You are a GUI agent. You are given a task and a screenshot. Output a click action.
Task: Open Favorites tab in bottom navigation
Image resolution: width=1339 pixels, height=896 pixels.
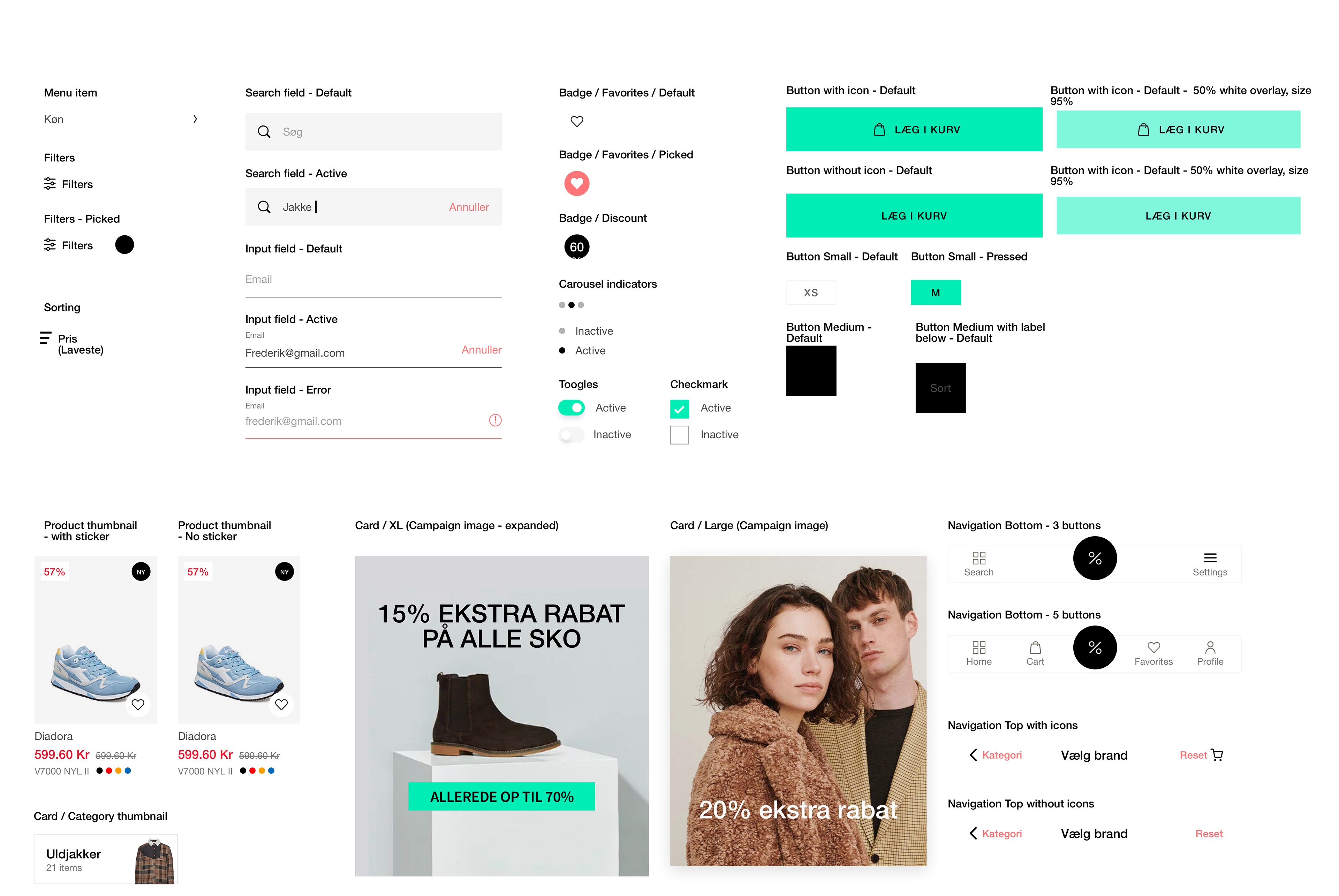(1153, 653)
